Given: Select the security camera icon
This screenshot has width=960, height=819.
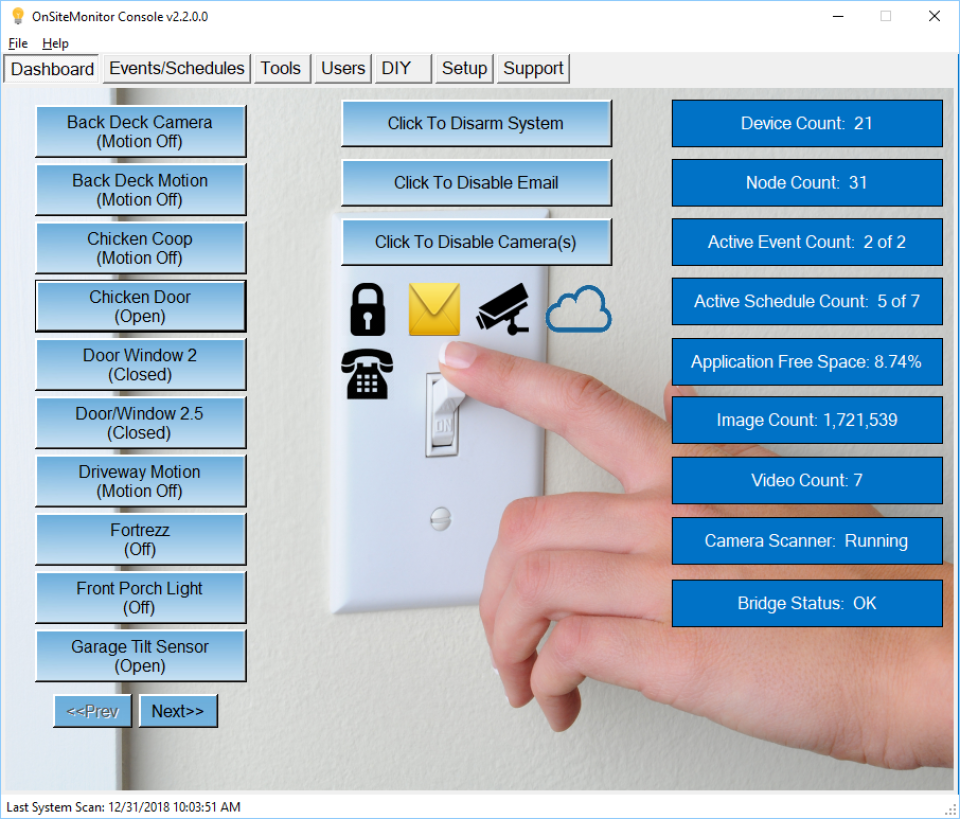Looking at the screenshot, I should pos(502,308).
